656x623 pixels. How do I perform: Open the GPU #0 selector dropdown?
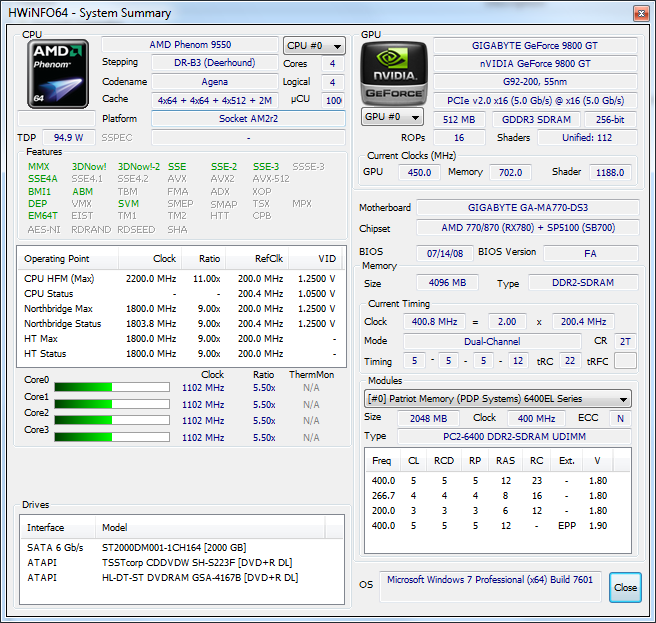click(x=392, y=117)
